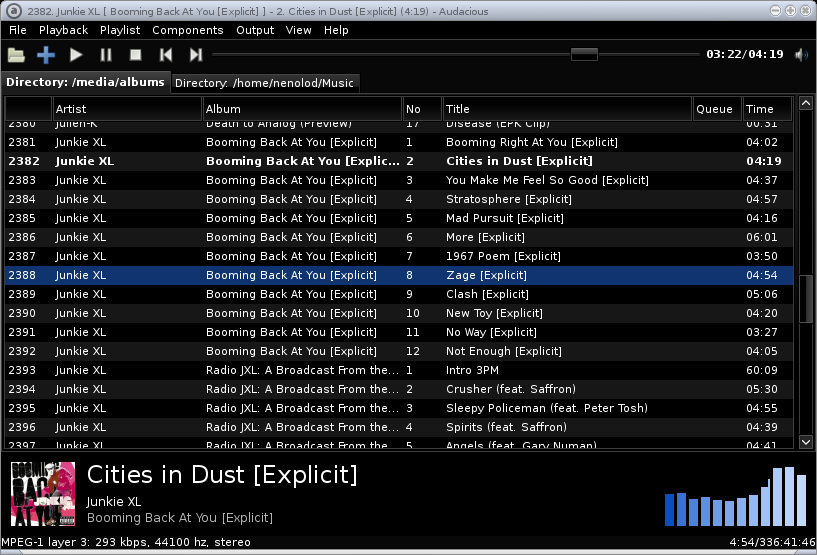This screenshot has height=555, width=817.
Task: Select the New Toy [Explicit] track
Action: (399, 313)
